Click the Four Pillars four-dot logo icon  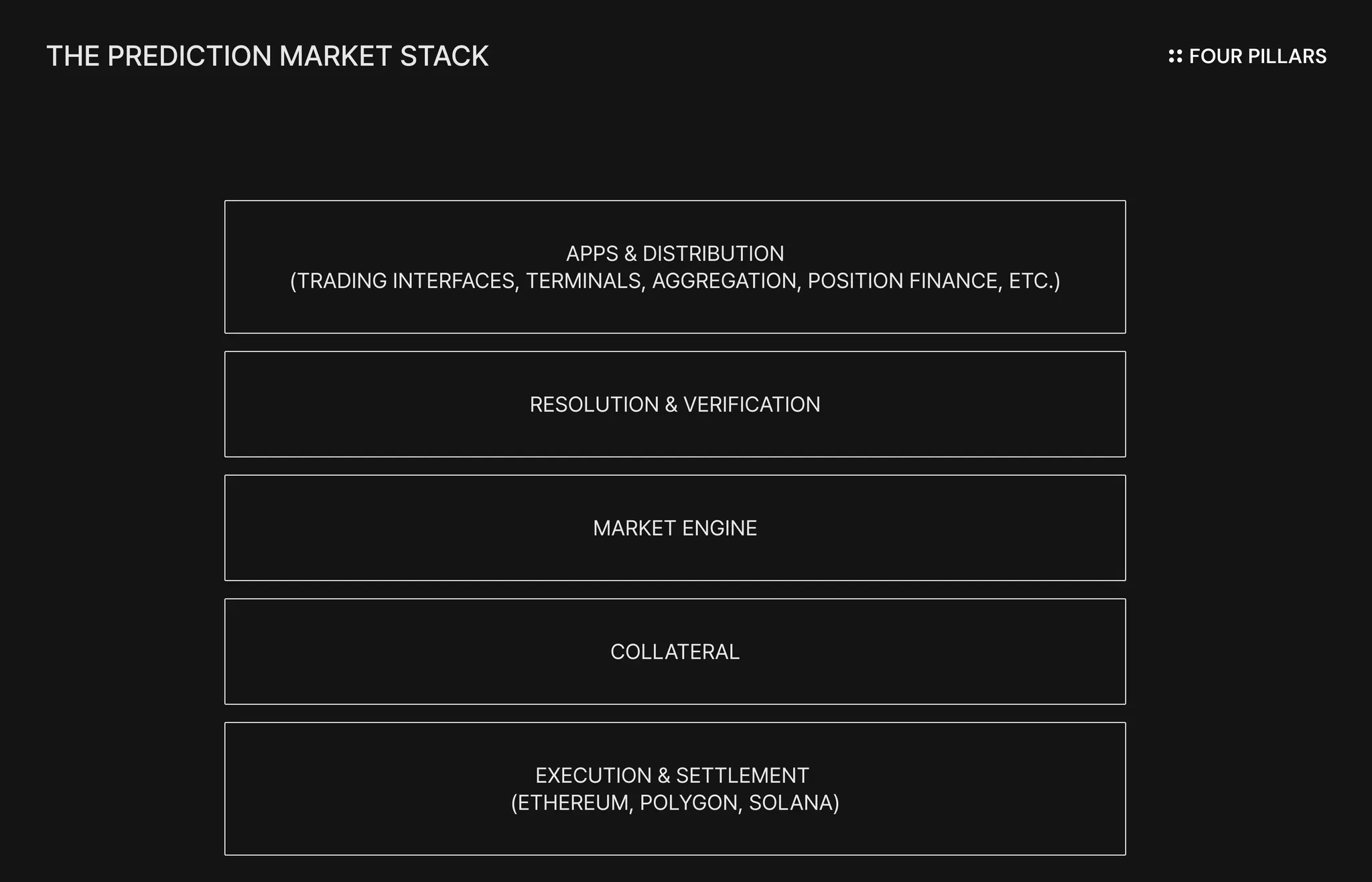1175,56
